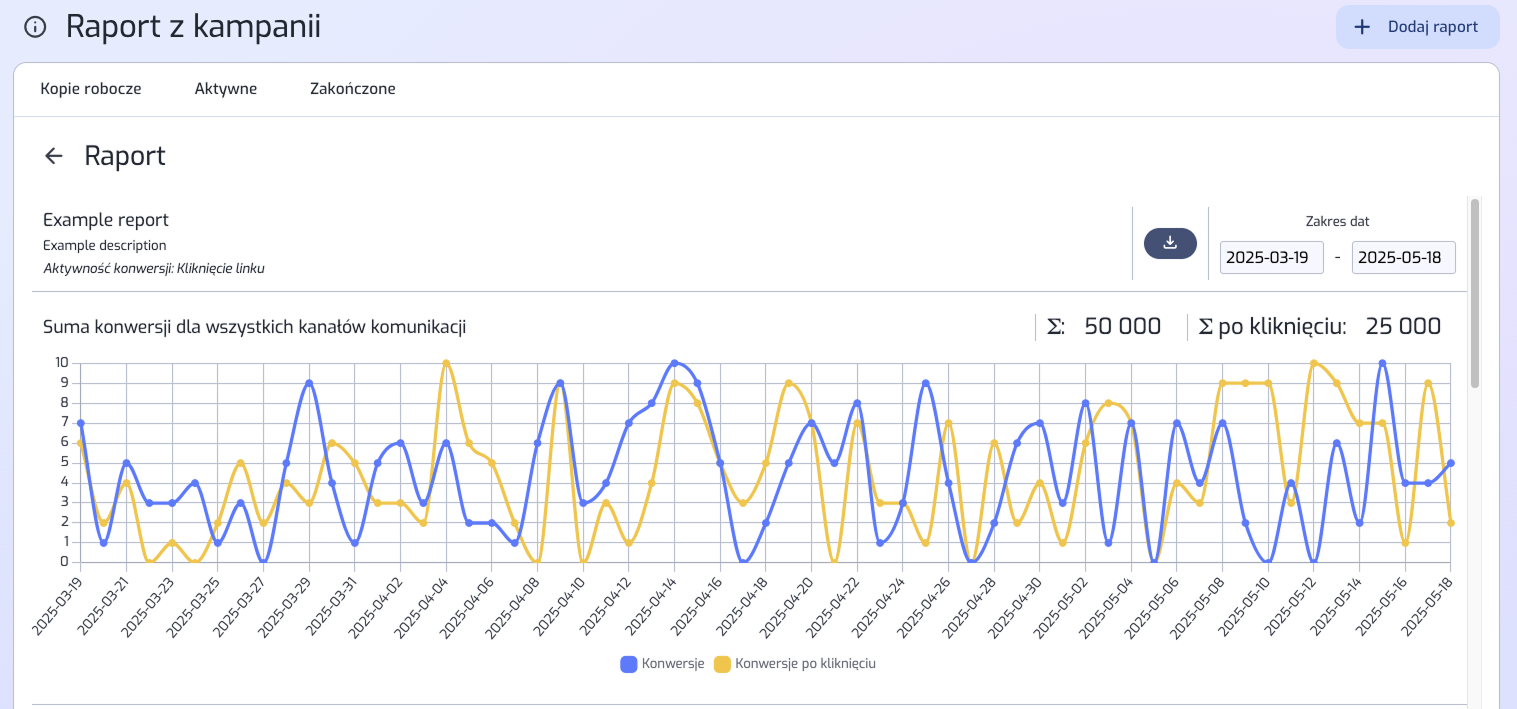Click the blue peak data point on 2025-03-29
Image resolution: width=1517 pixels, height=709 pixels.
(309, 383)
